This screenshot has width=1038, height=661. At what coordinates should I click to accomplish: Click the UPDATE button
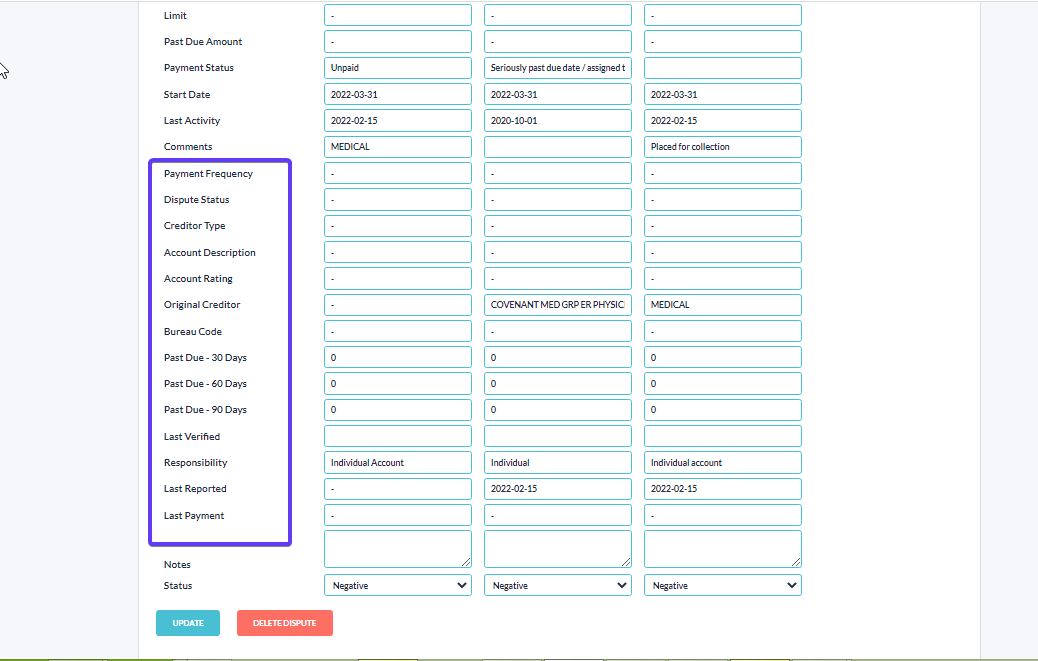[x=187, y=623]
